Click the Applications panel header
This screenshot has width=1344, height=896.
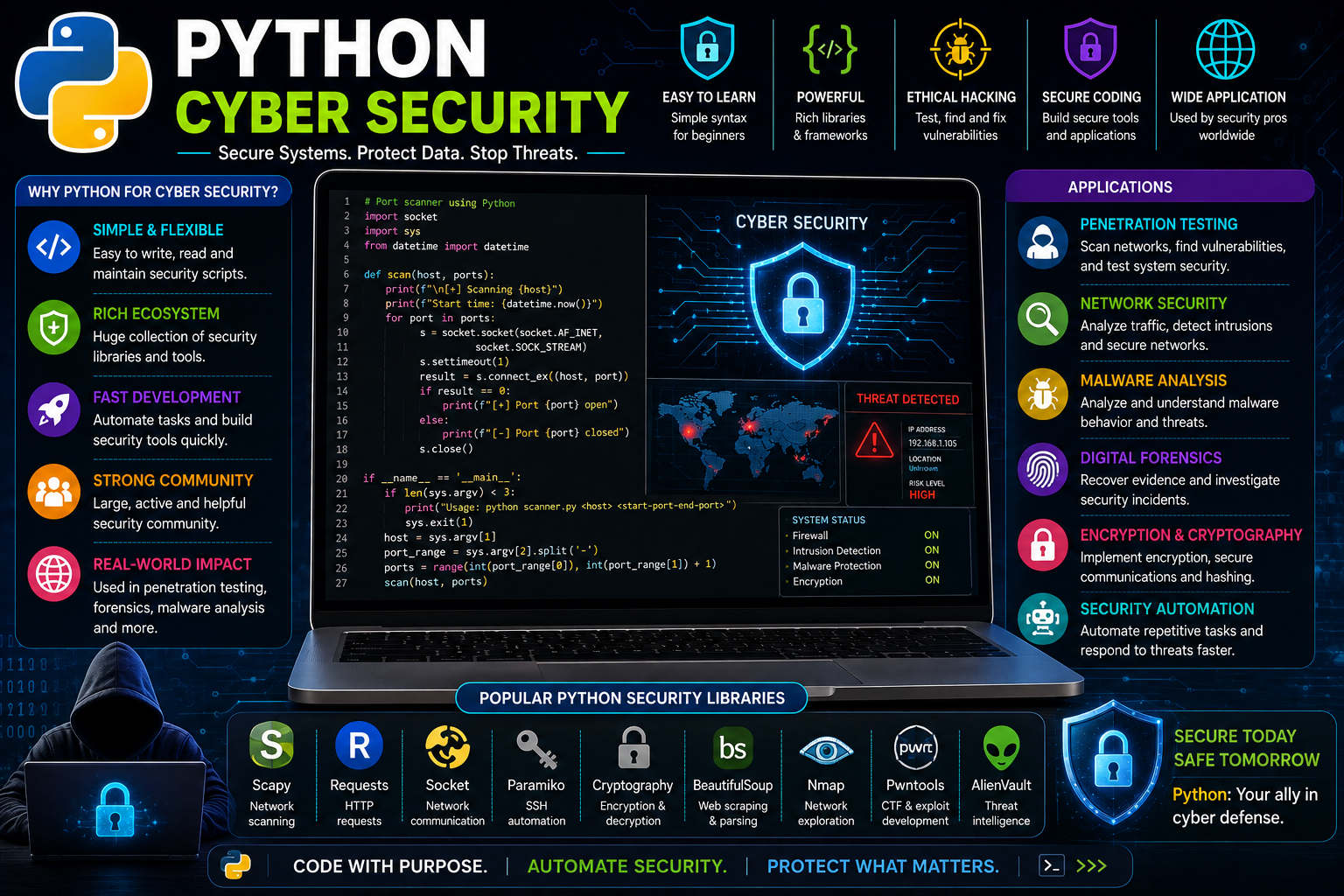pos(1159,186)
